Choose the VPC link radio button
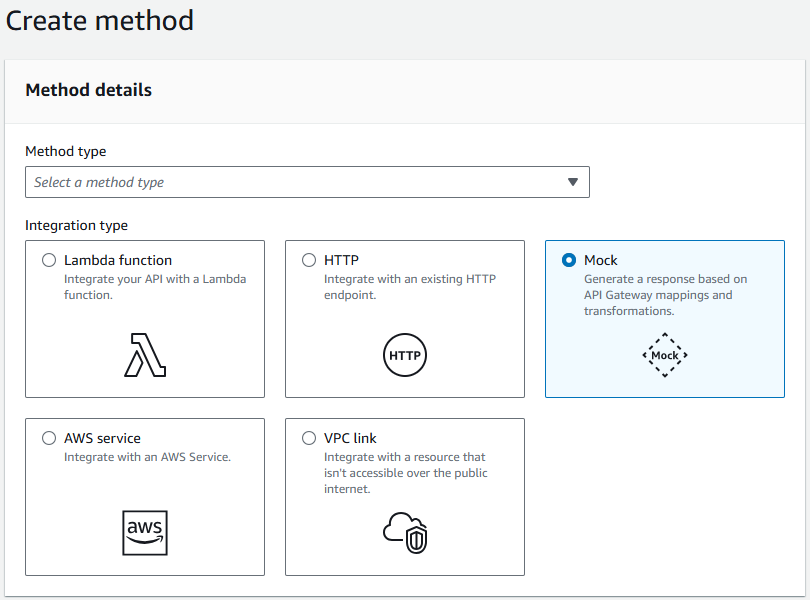Image resolution: width=810 pixels, height=600 pixels. click(x=309, y=438)
